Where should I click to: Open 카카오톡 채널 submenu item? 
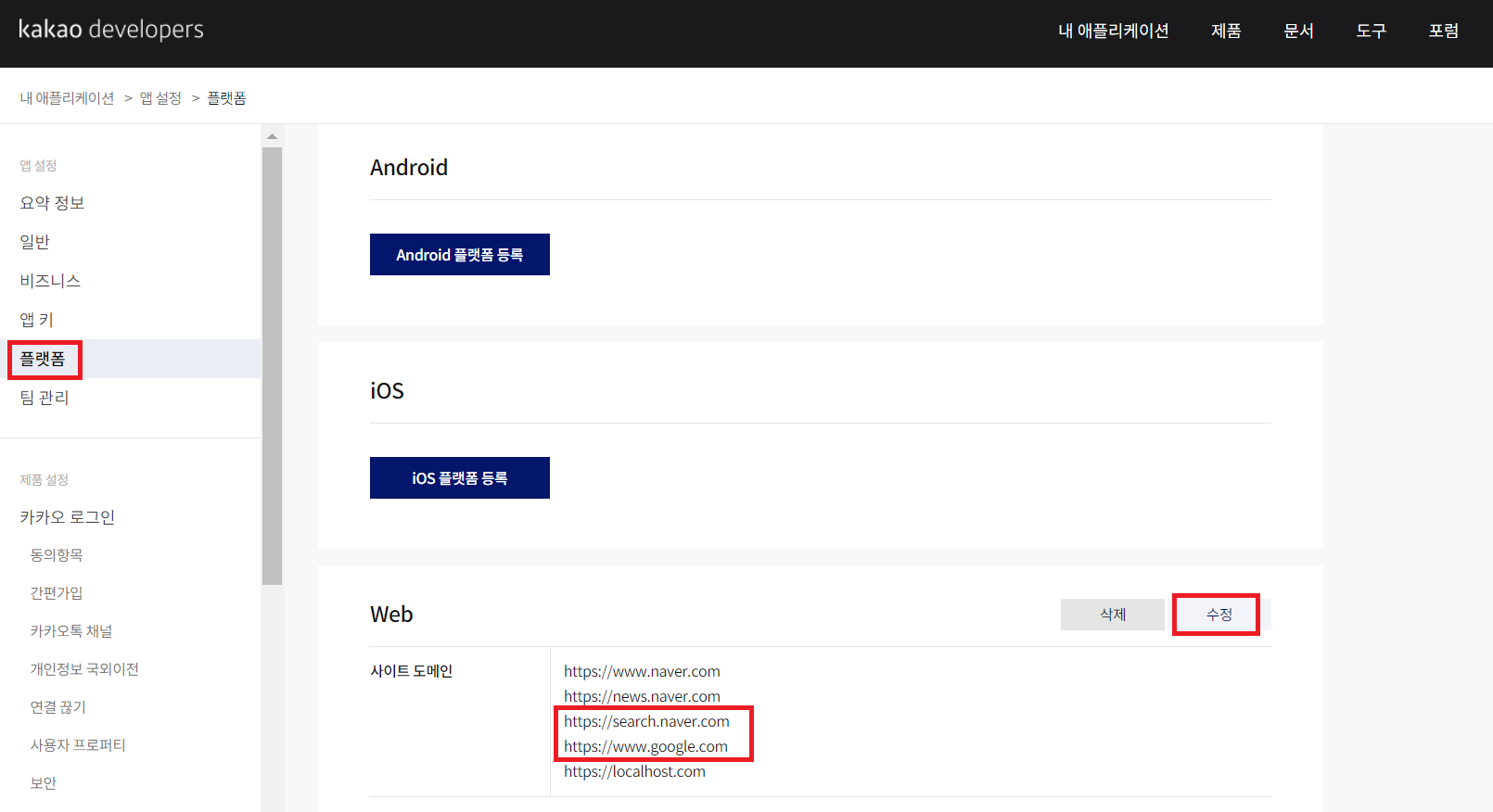click(71, 631)
